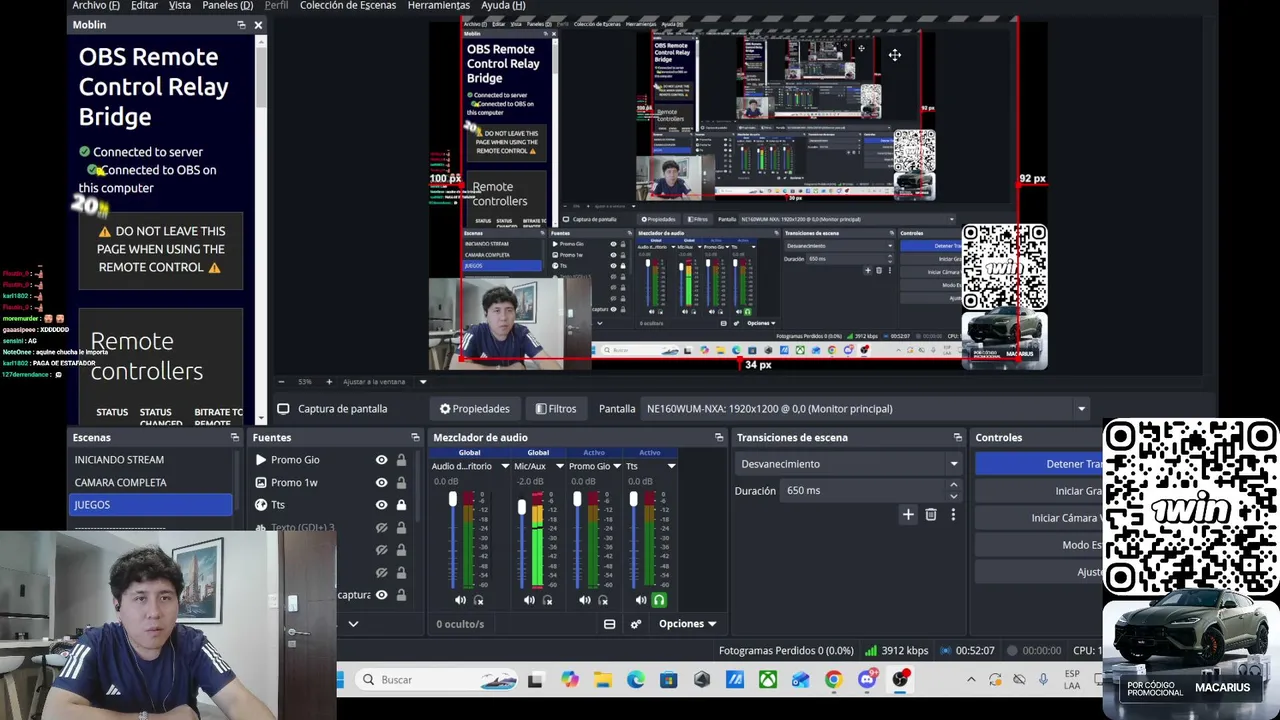Viewport: 1280px width, 720px height.
Task: Float the Escenas dock panel
Action: (x=235, y=438)
